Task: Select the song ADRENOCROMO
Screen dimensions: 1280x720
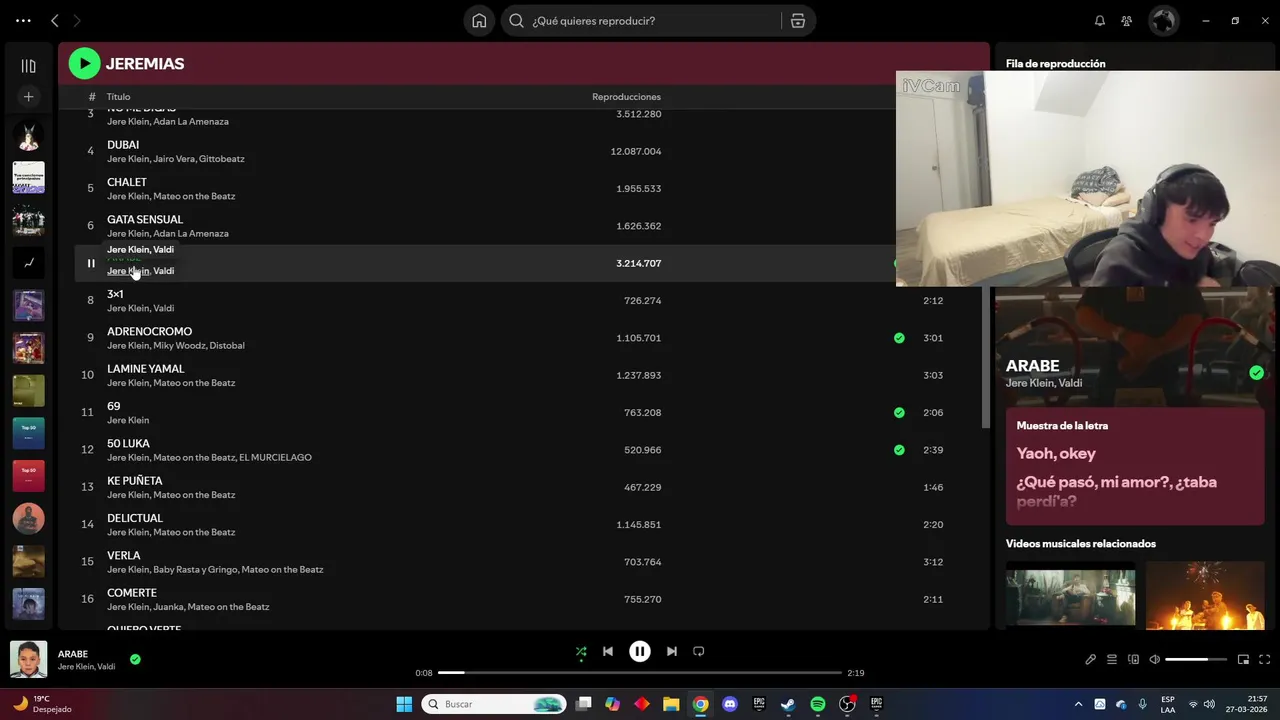Action: (x=149, y=331)
